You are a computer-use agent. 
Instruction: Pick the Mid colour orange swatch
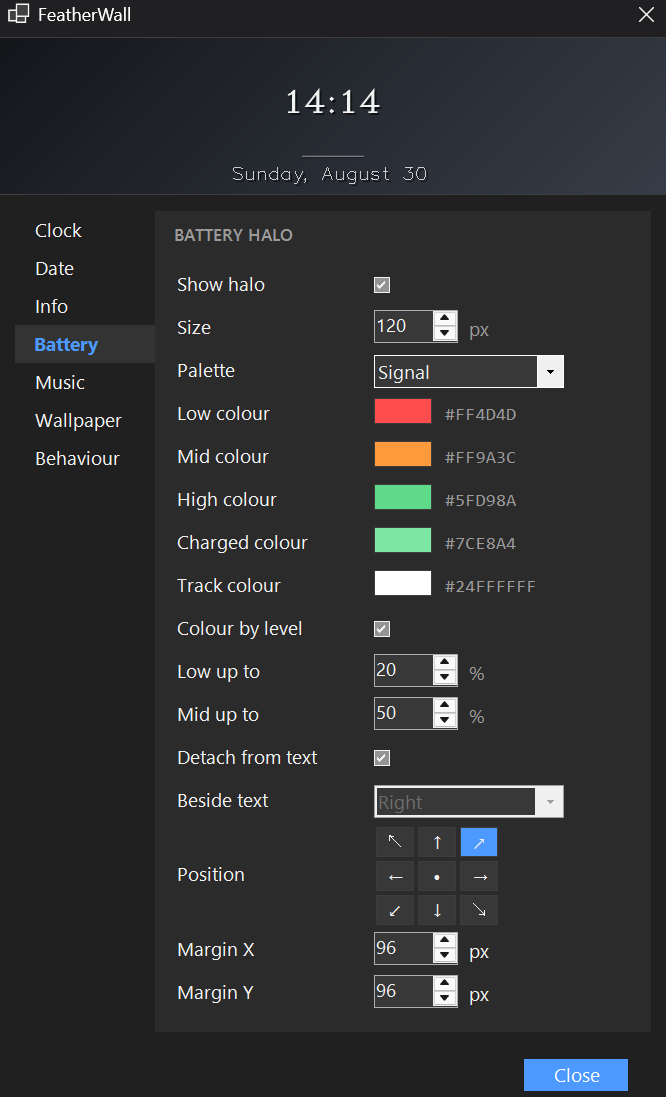403,454
